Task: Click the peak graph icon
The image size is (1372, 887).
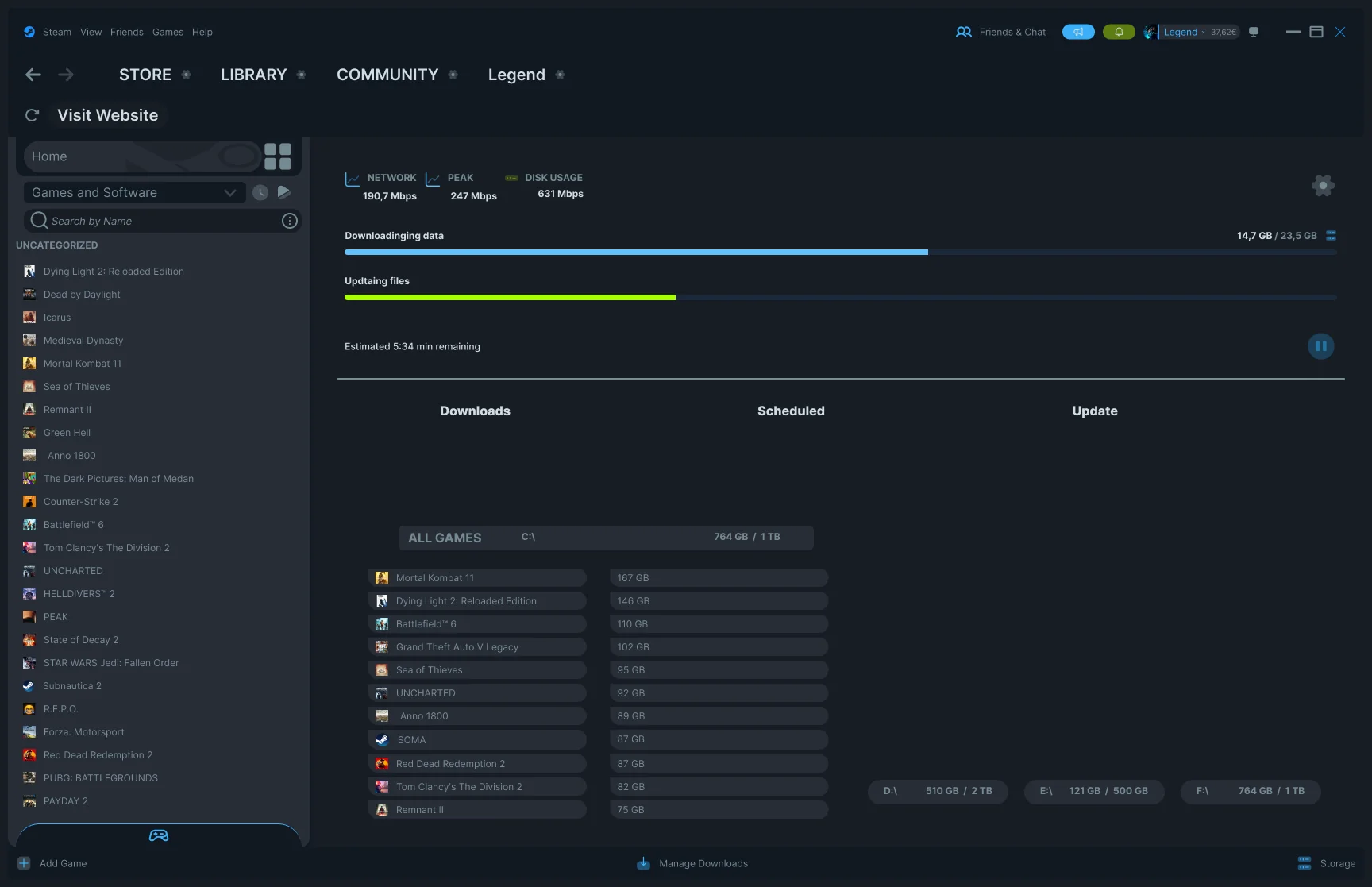Action: click(433, 179)
